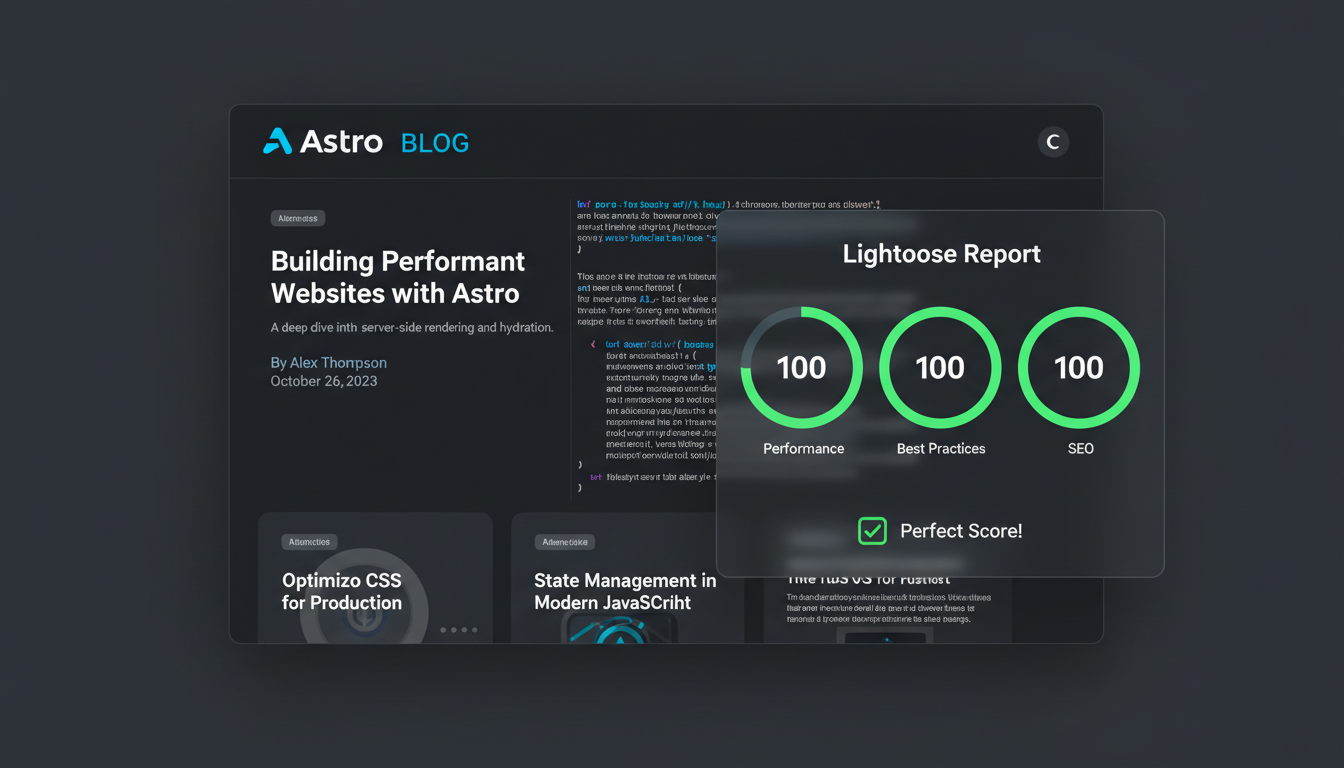Screen dimensions: 1344x768
Task: Select the Performance score gauge
Action: [x=801, y=368]
